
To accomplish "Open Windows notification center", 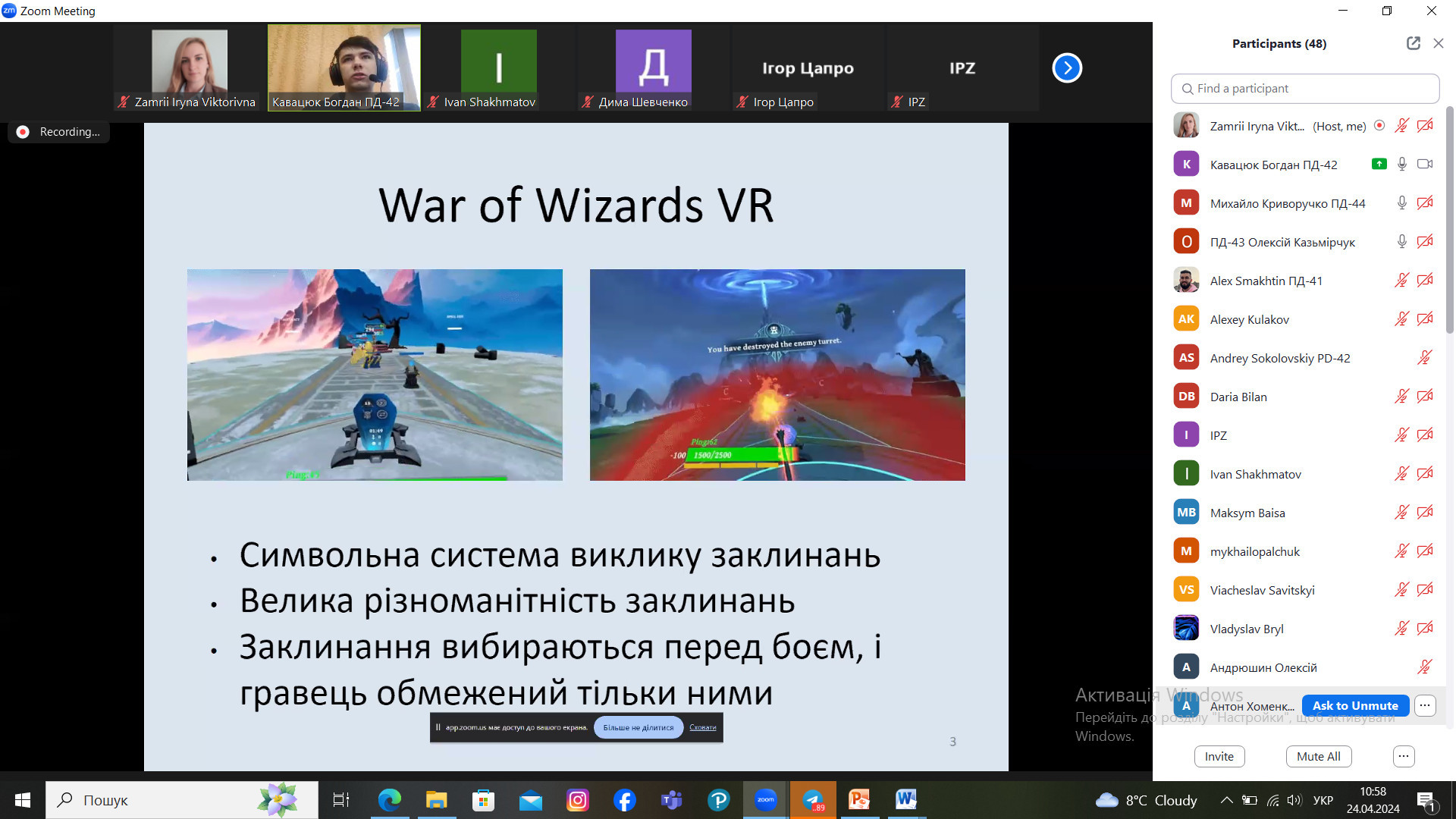I will pos(1426,800).
